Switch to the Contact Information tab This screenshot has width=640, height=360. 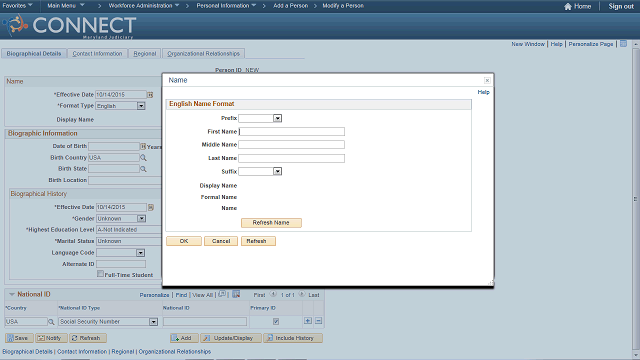click(97, 53)
